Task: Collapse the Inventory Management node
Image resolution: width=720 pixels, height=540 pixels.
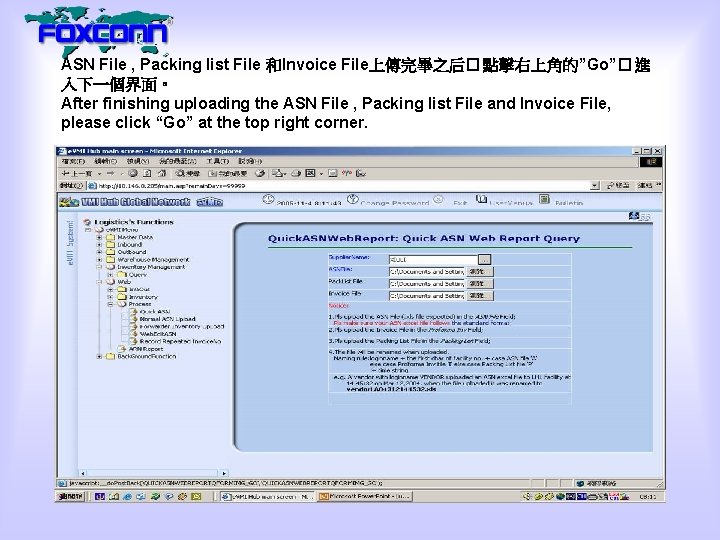Action: 99,267
